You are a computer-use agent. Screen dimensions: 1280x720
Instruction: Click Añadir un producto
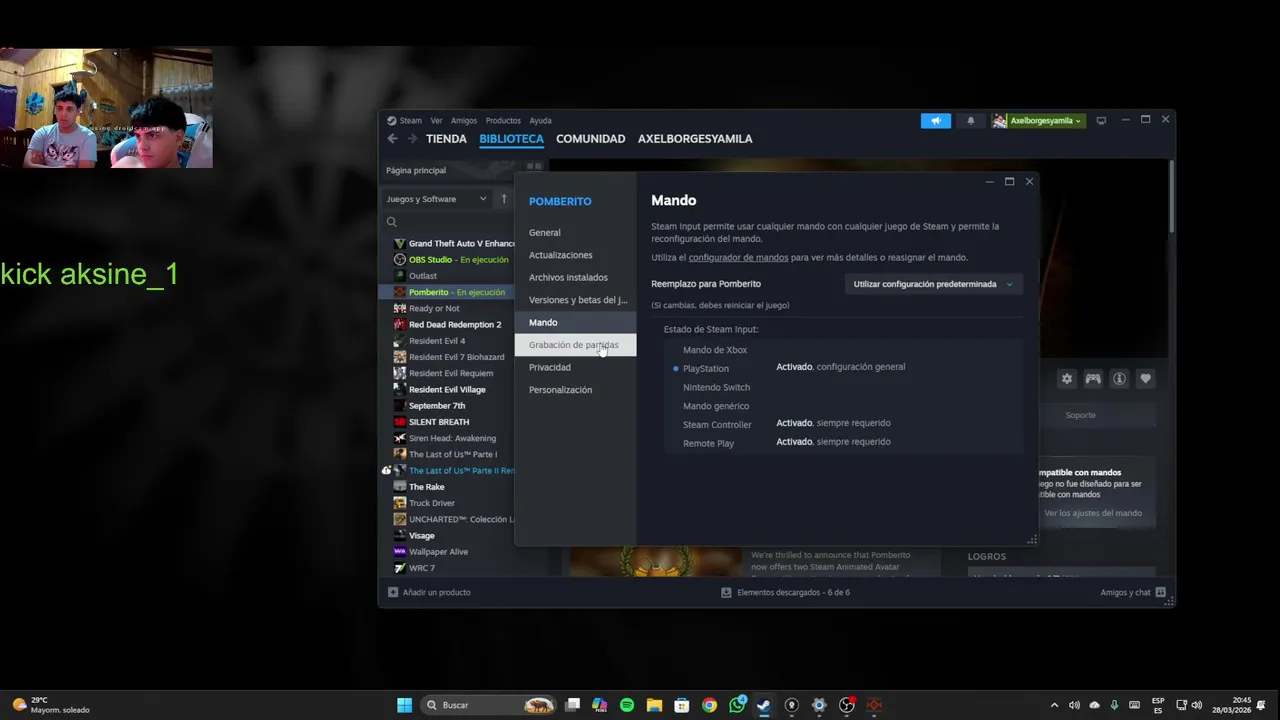click(x=436, y=592)
